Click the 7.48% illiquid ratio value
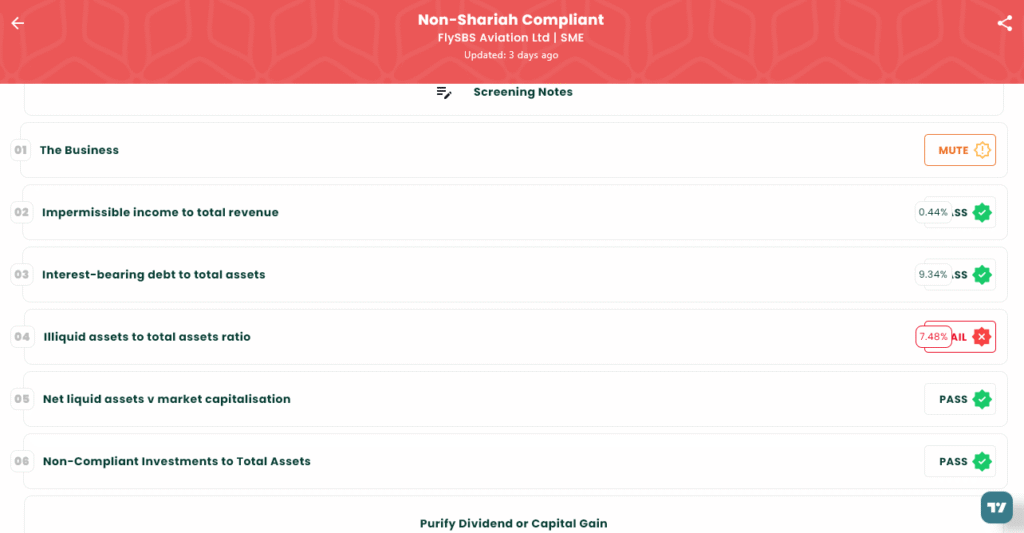Viewport: 1024px width, 533px height. click(933, 337)
